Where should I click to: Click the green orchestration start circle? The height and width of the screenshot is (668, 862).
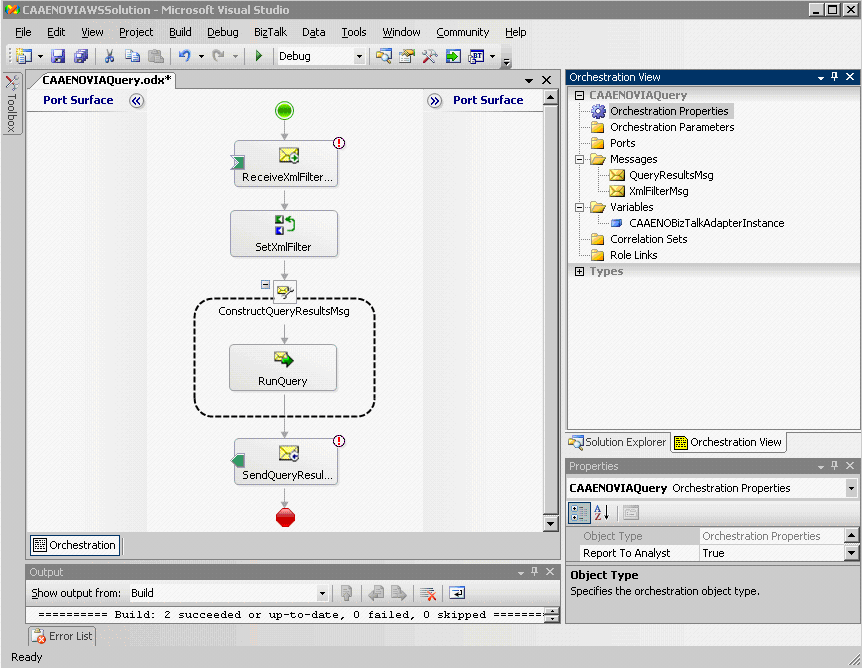284,111
